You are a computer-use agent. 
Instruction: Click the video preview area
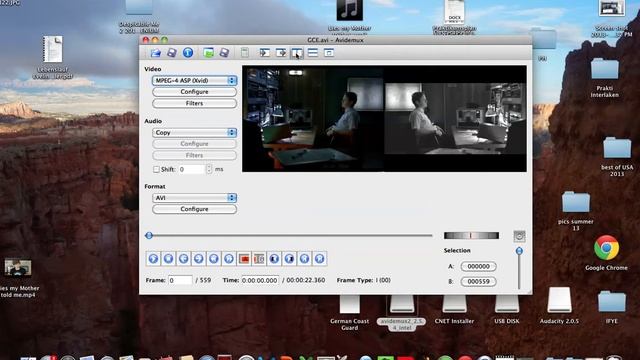coord(384,118)
